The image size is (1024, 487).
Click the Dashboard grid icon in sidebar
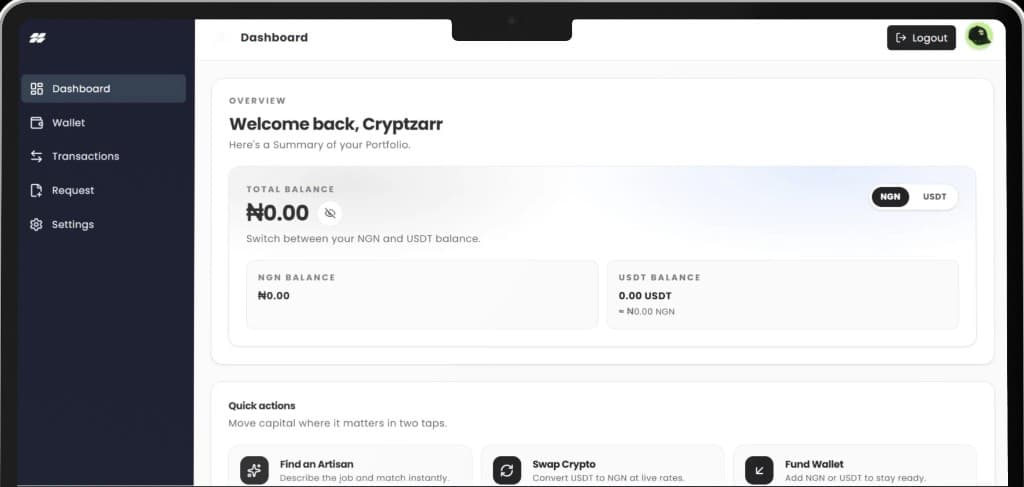click(x=37, y=89)
